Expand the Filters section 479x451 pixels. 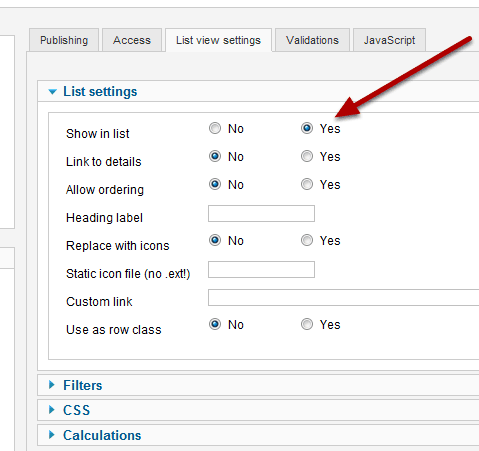point(83,385)
